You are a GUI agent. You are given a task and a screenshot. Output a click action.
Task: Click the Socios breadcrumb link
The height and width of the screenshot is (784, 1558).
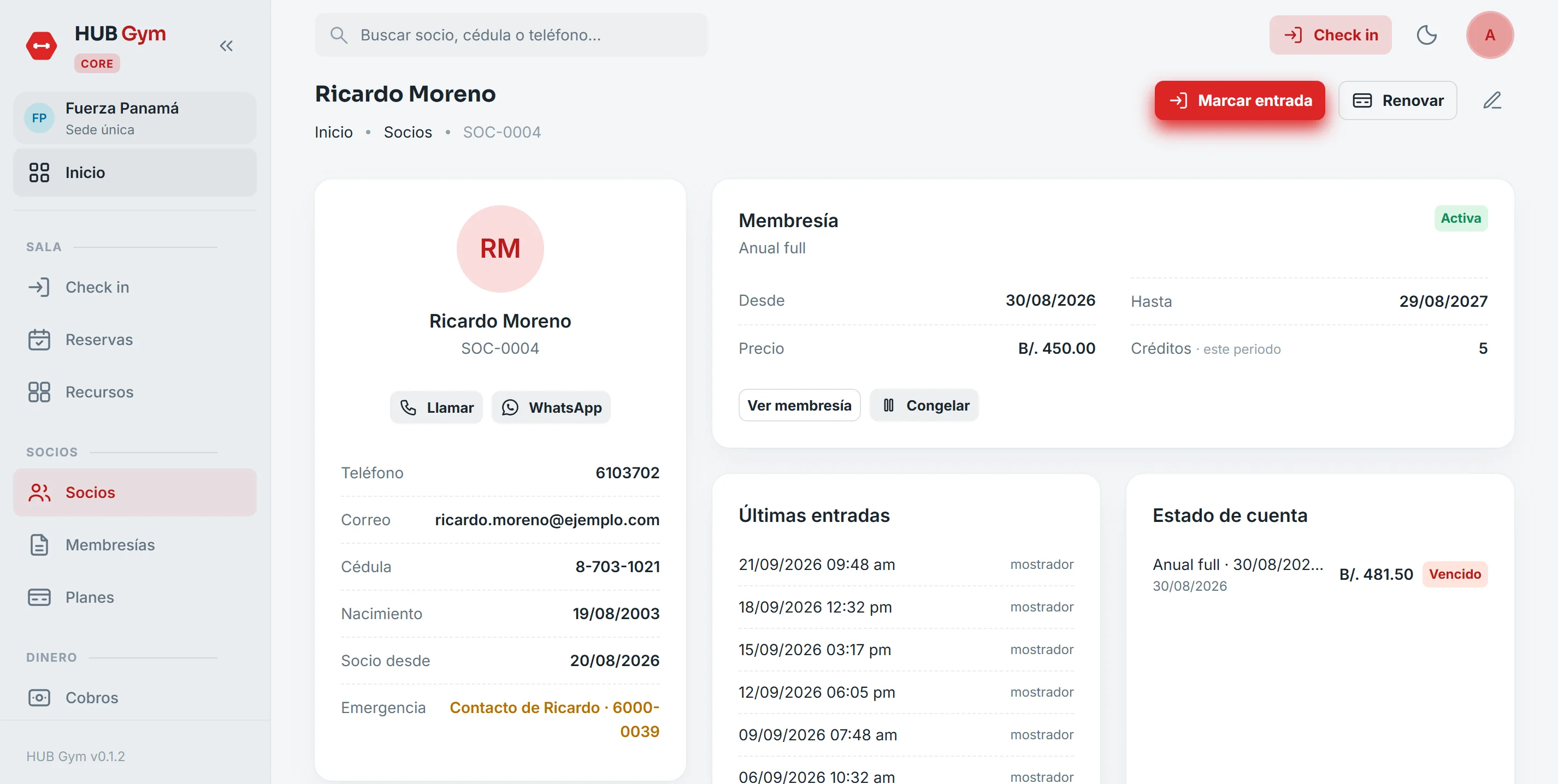[x=408, y=132]
